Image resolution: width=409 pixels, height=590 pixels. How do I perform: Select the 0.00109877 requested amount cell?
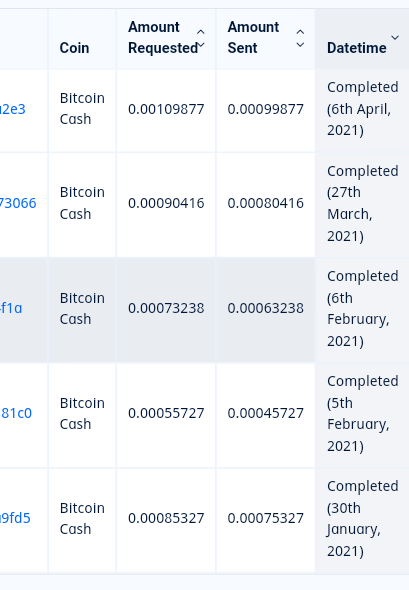(166, 111)
